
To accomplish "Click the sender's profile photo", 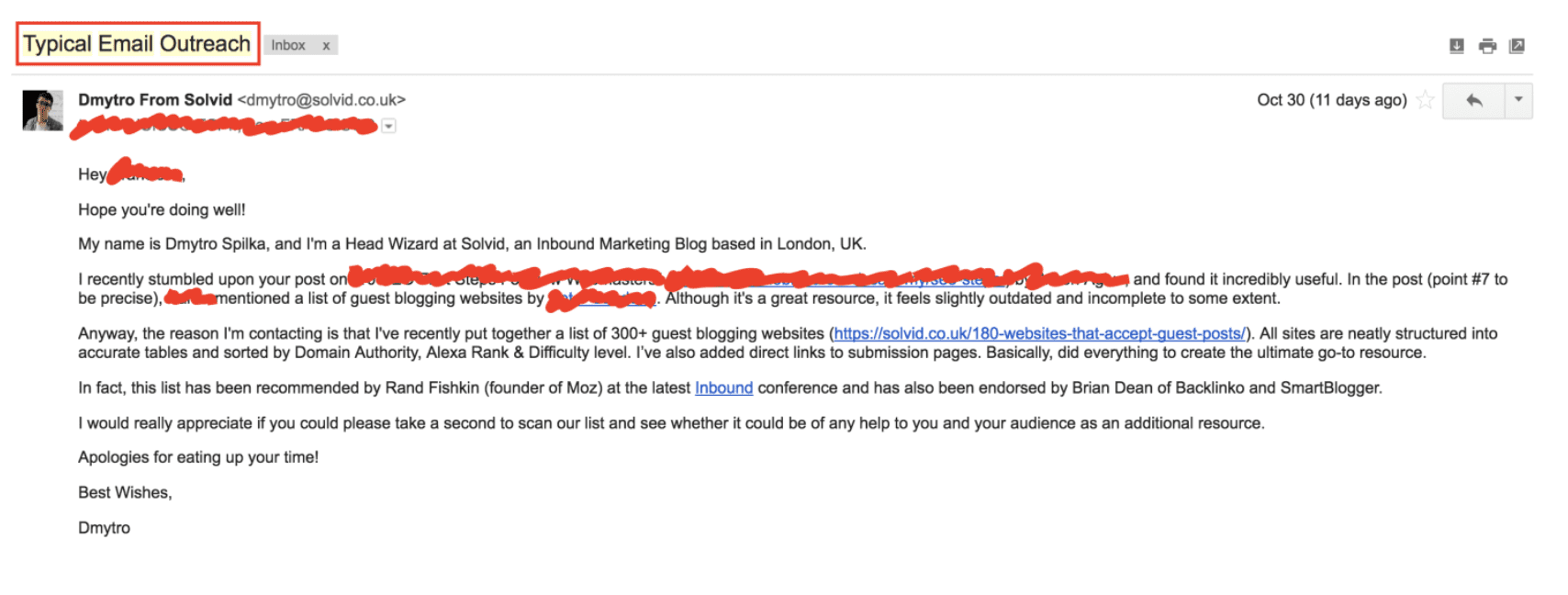I will tap(43, 110).
